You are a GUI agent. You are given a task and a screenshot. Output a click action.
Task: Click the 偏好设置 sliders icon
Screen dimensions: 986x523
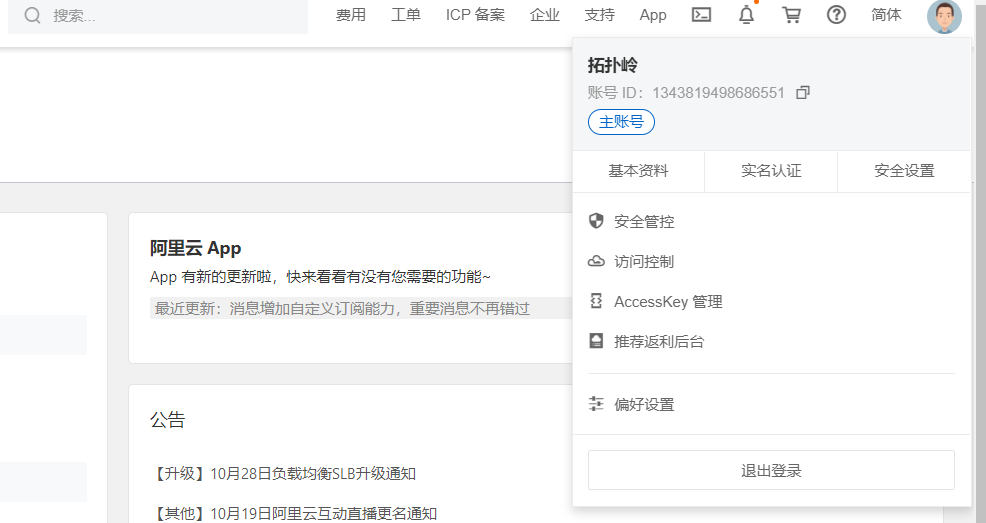596,404
